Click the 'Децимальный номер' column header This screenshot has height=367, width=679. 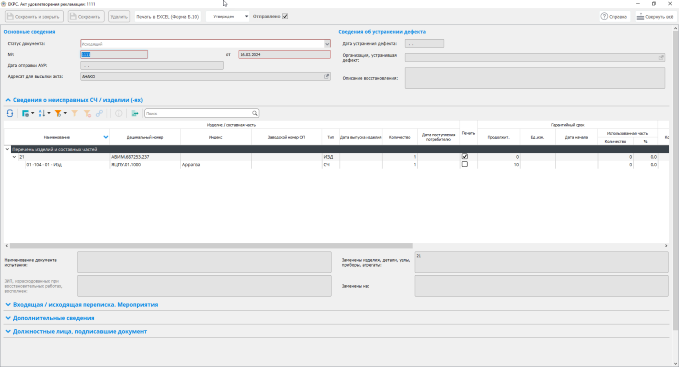145,137
